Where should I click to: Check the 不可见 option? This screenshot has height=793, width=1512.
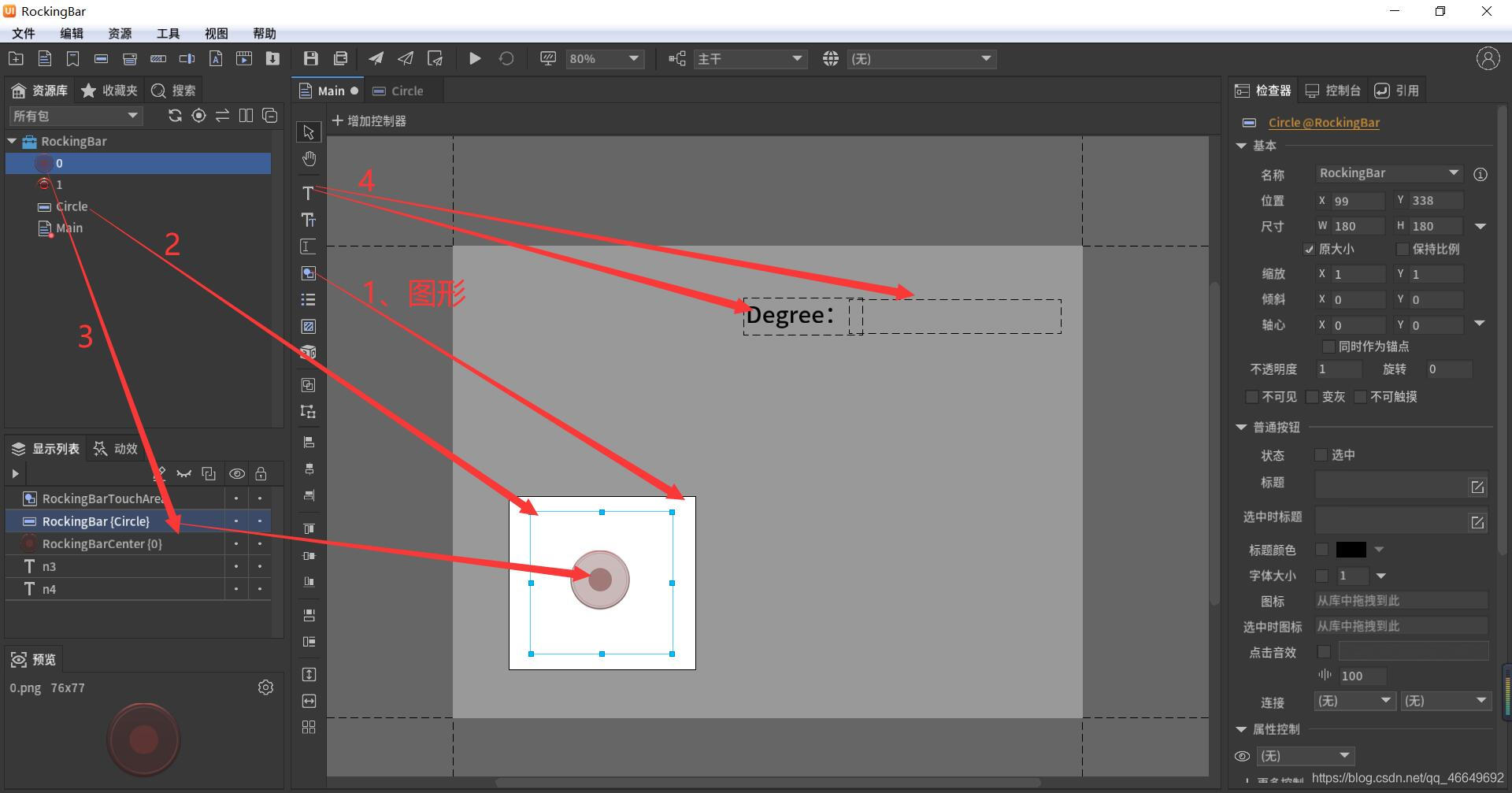click(1252, 397)
